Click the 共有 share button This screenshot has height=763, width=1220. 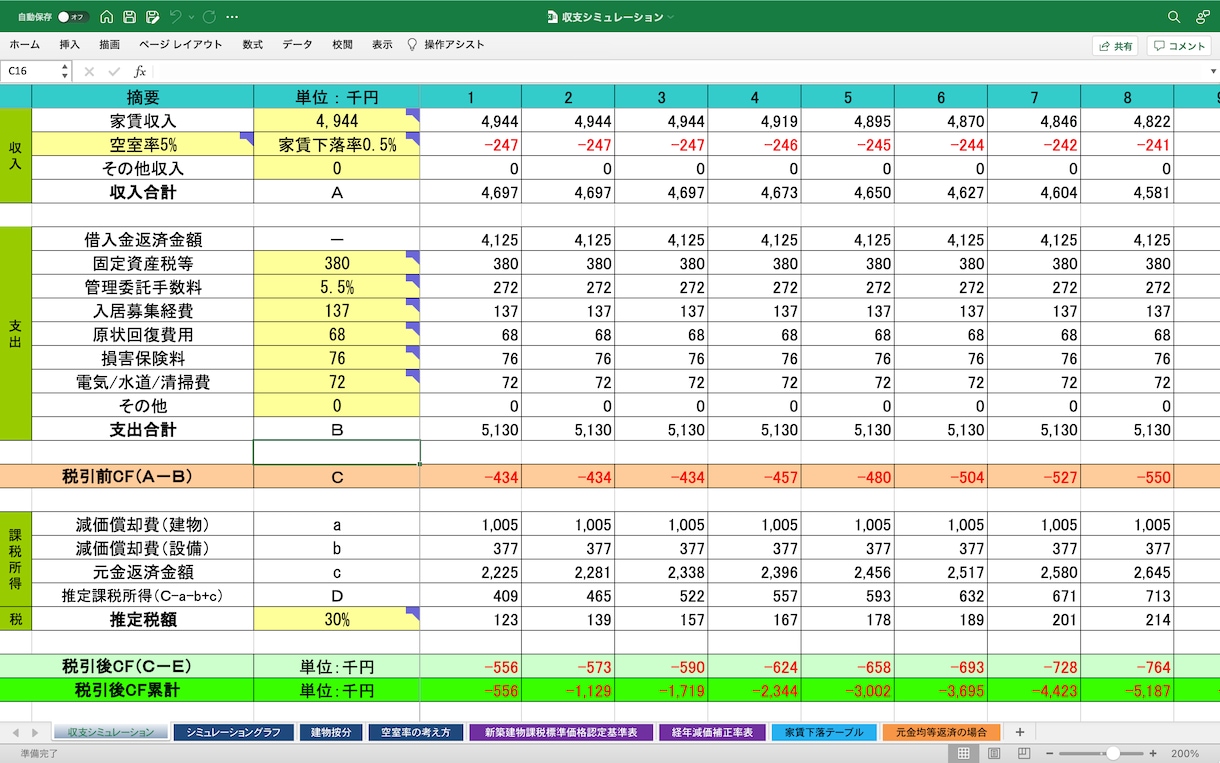(x=1115, y=46)
